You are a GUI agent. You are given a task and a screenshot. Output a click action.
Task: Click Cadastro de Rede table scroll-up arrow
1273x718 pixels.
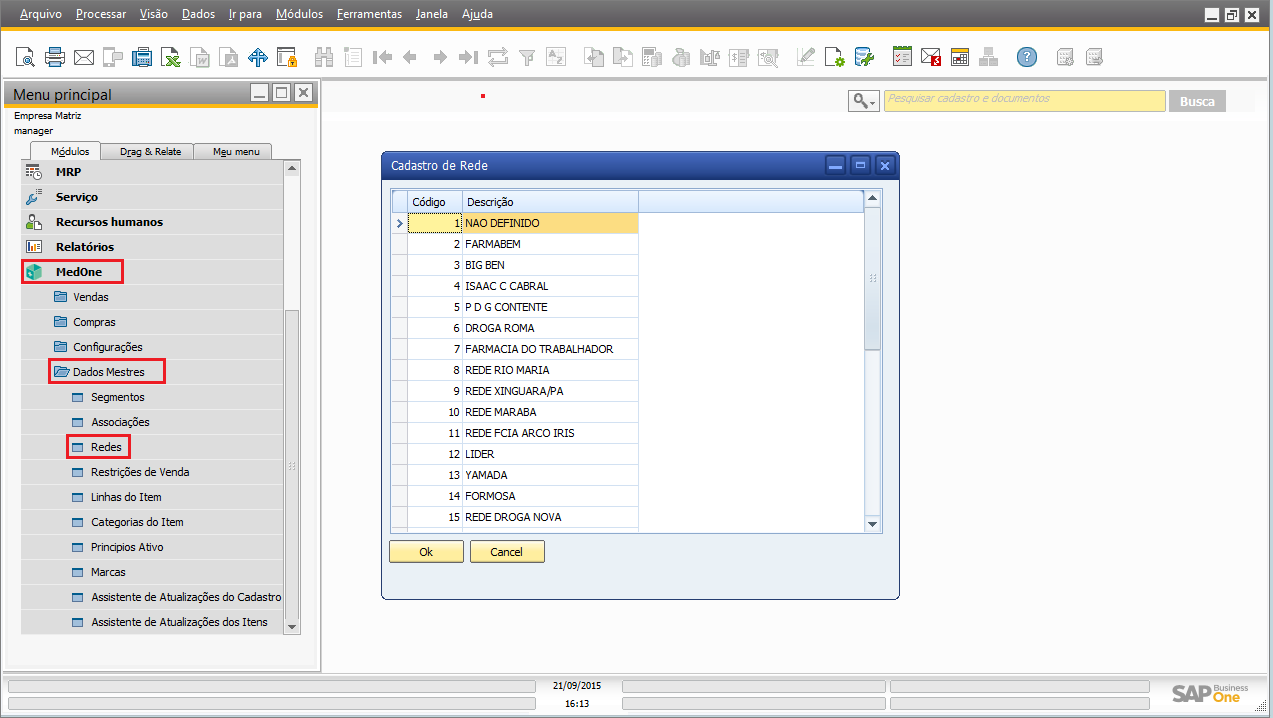point(872,199)
